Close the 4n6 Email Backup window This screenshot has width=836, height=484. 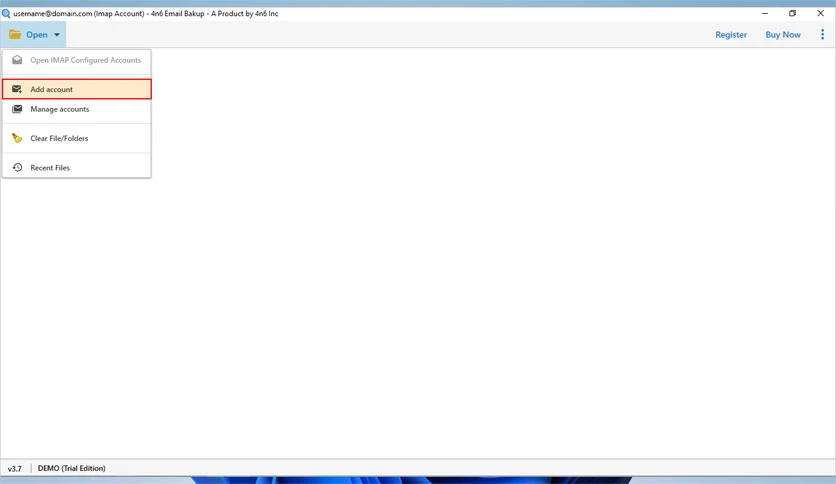821,13
